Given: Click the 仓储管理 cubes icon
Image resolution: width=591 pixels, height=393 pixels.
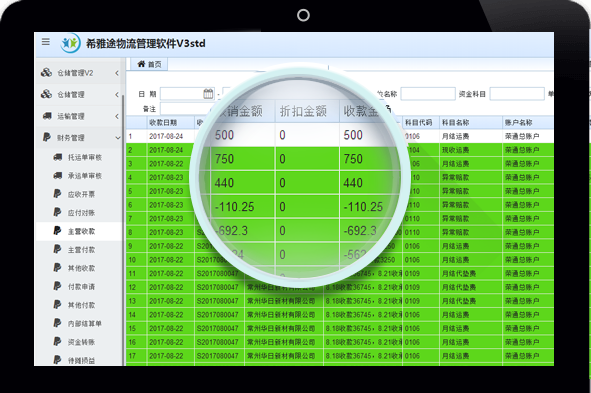Looking at the screenshot, I should tap(46, 94).
